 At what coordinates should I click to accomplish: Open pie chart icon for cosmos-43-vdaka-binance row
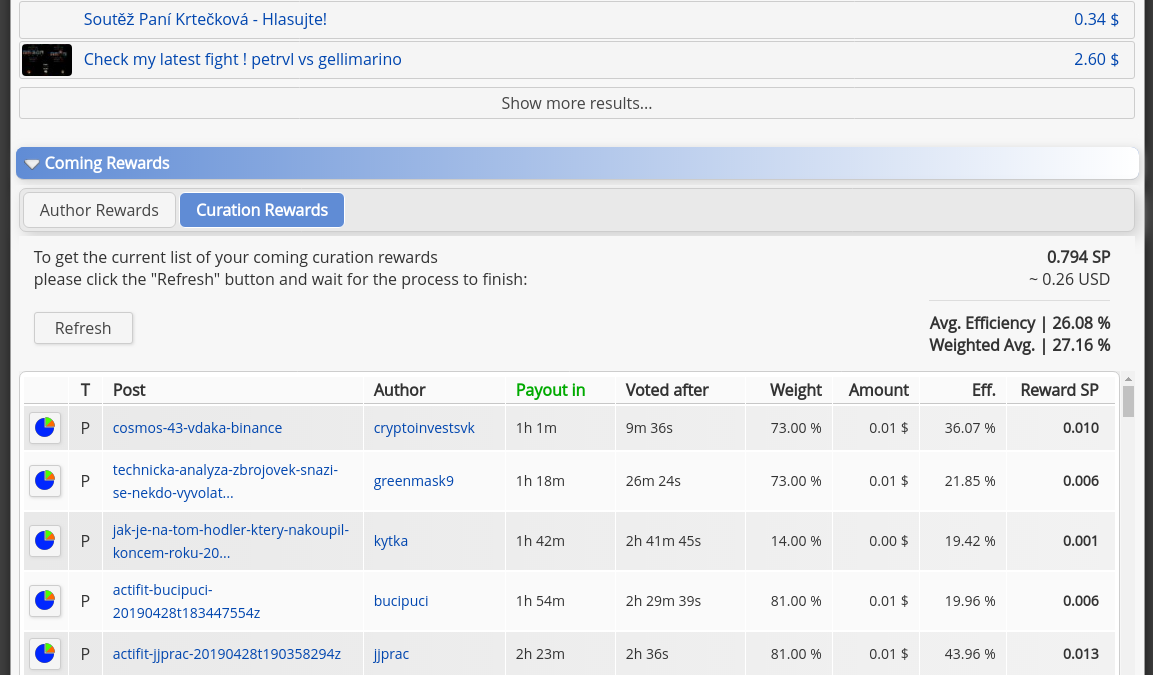[x=45, y=427]
